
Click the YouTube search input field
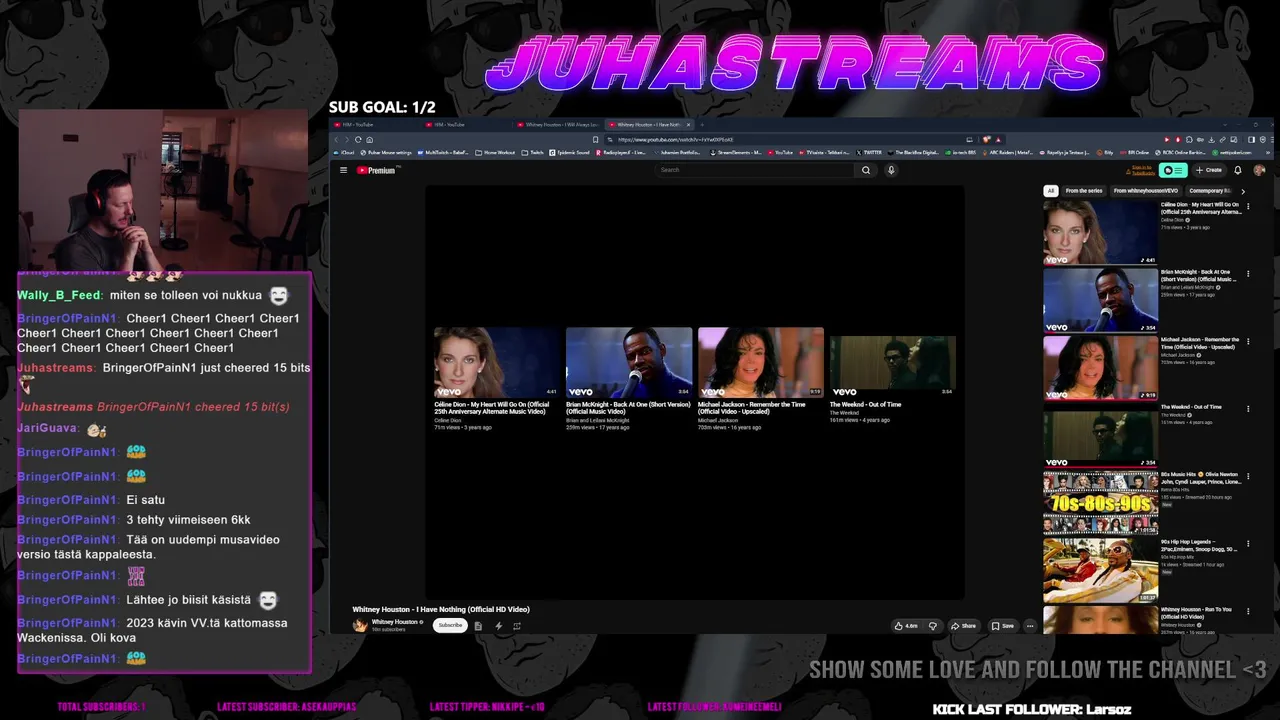coord(755,170)
